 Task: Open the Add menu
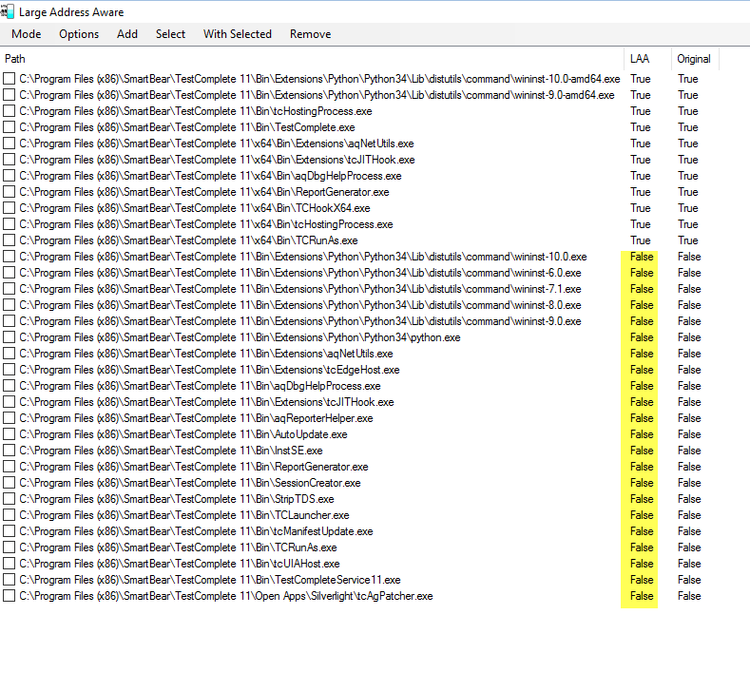click(127, 34)
